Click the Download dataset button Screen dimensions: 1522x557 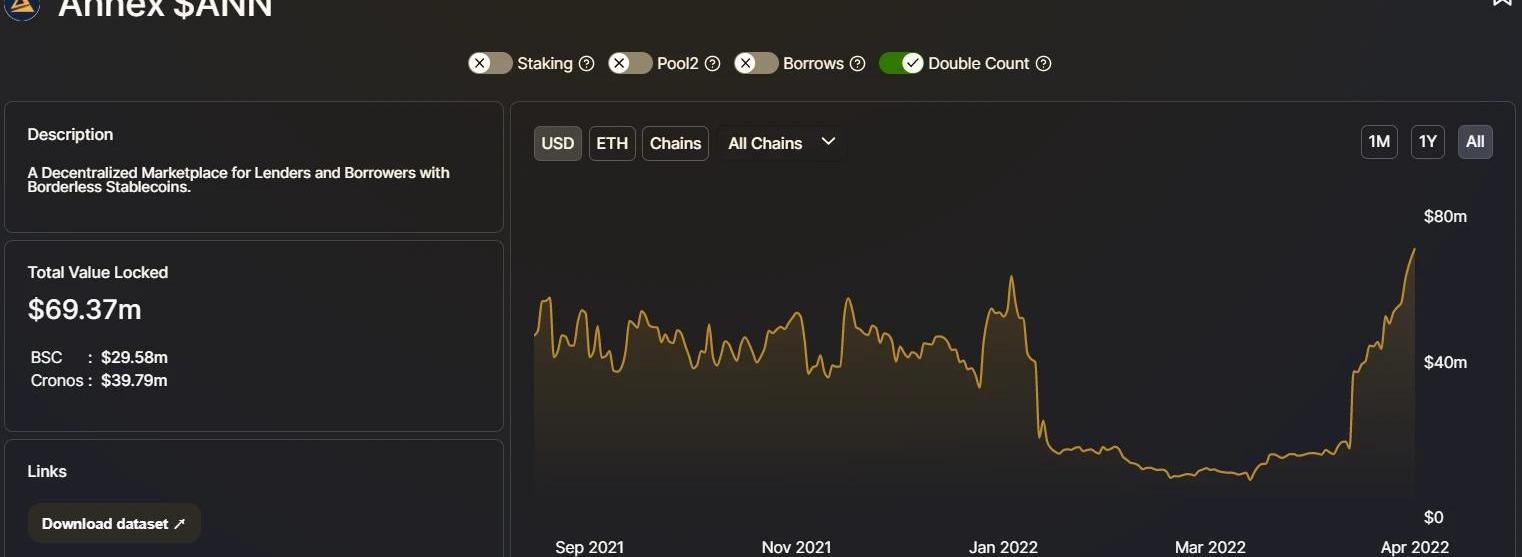coord(114,523)
